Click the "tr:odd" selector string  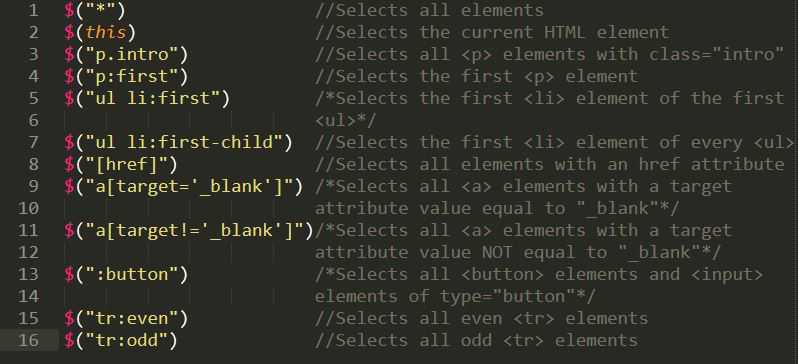[x=126, y=340]
